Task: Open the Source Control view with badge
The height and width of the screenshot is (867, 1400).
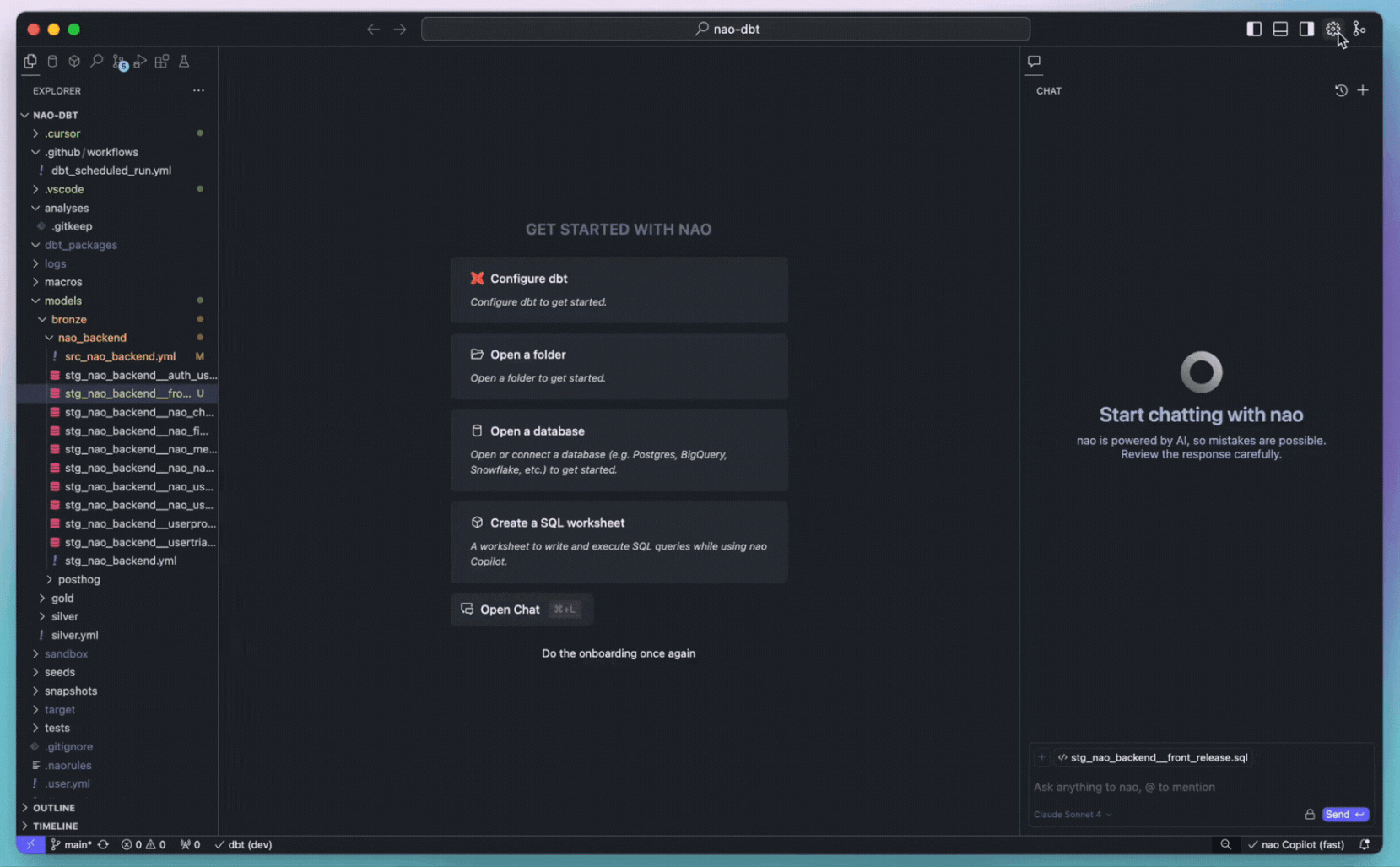Action: point(119,62)
